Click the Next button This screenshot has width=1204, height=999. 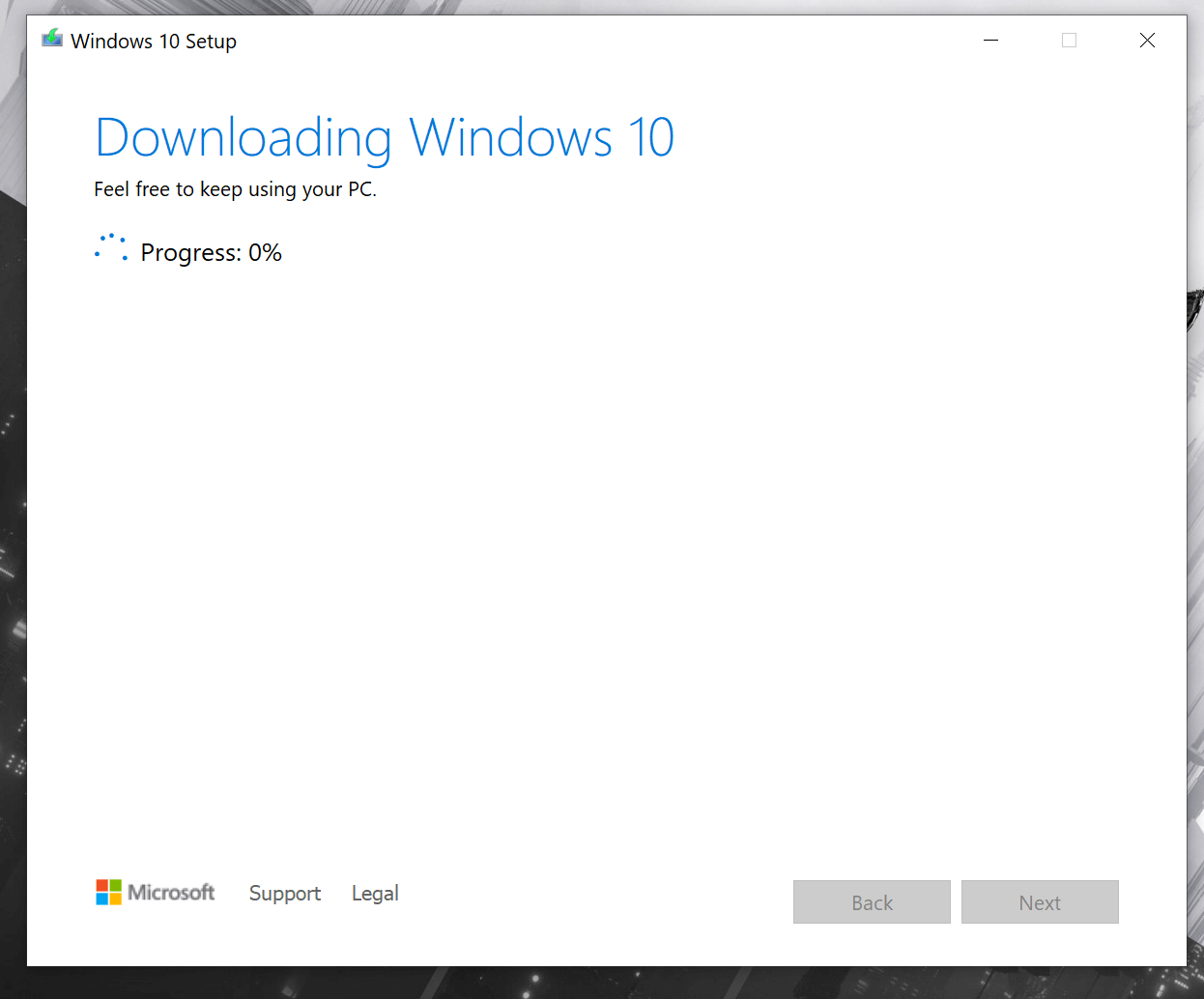(1040, 901)
